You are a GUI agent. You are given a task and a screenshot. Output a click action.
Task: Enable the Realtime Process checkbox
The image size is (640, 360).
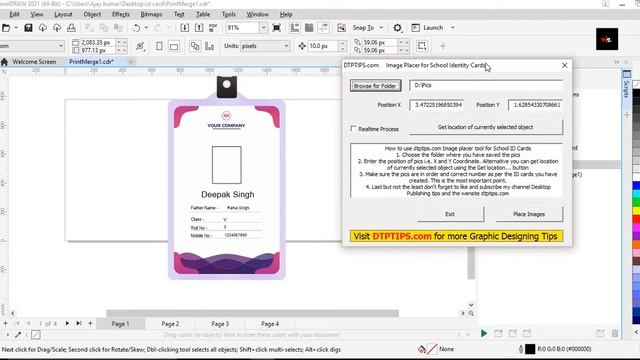[x=353, y=128]
